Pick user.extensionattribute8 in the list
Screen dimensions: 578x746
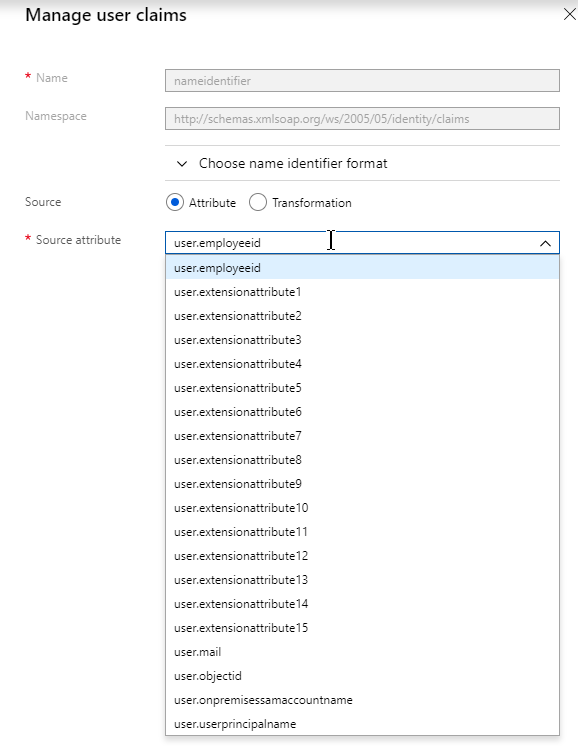[x=362, y=460]
